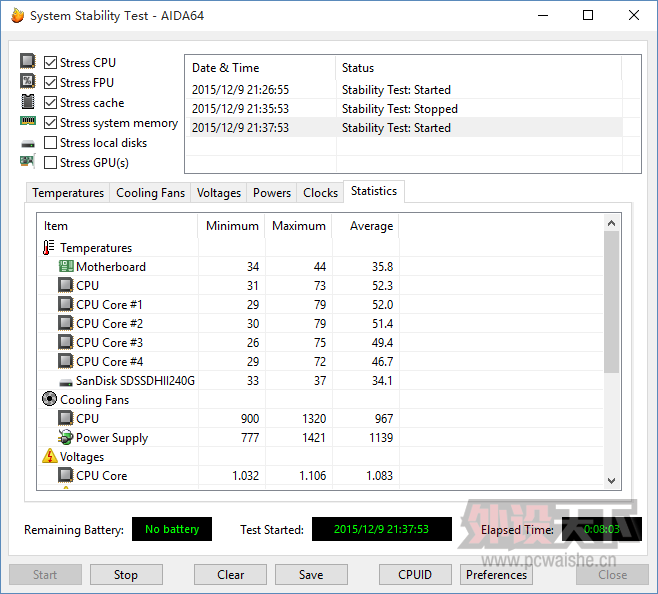Screen dimensions: 658x594
Task: Click the percent chip icon beside Stress FPU
Action: point(28,81)
